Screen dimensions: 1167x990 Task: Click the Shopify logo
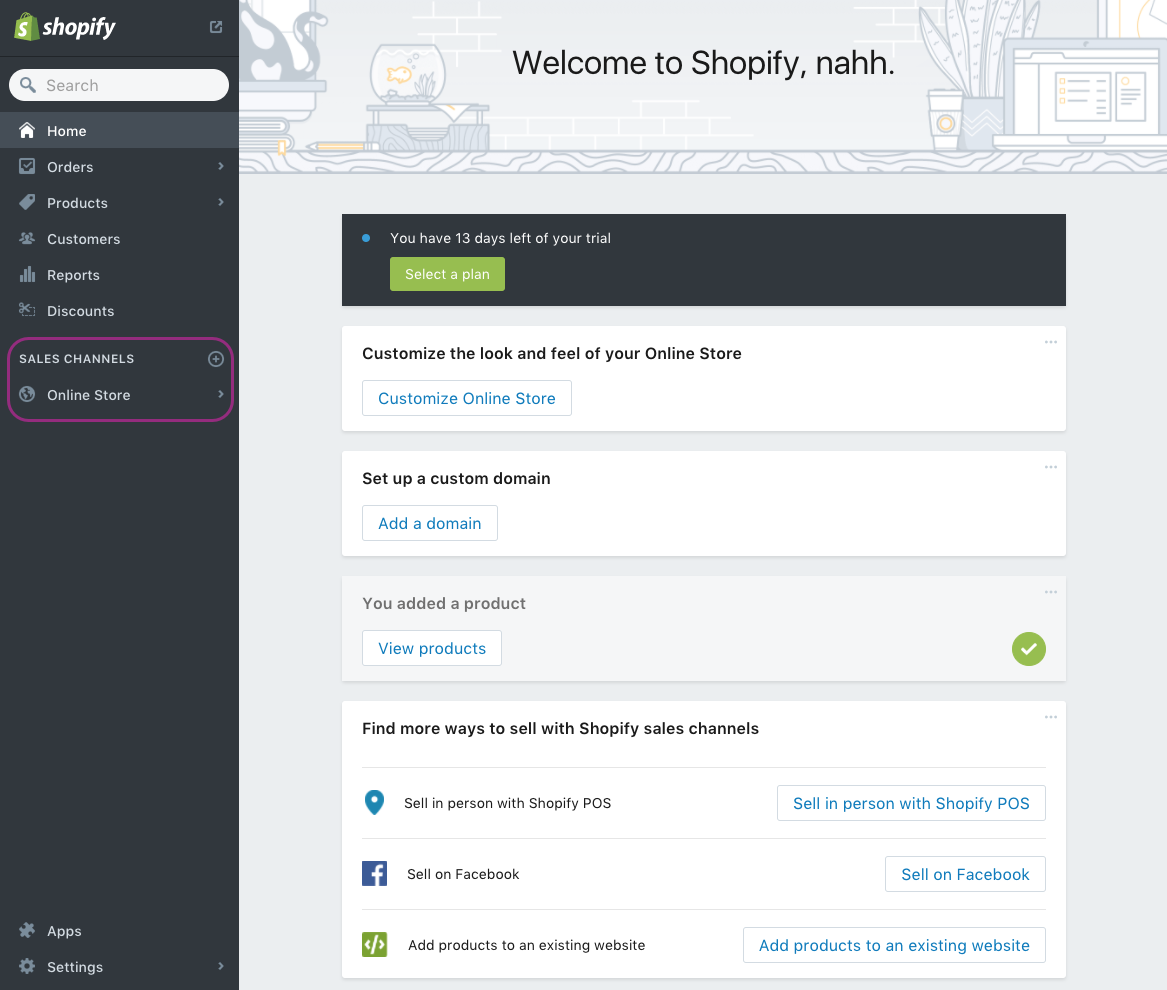point(65,28)
